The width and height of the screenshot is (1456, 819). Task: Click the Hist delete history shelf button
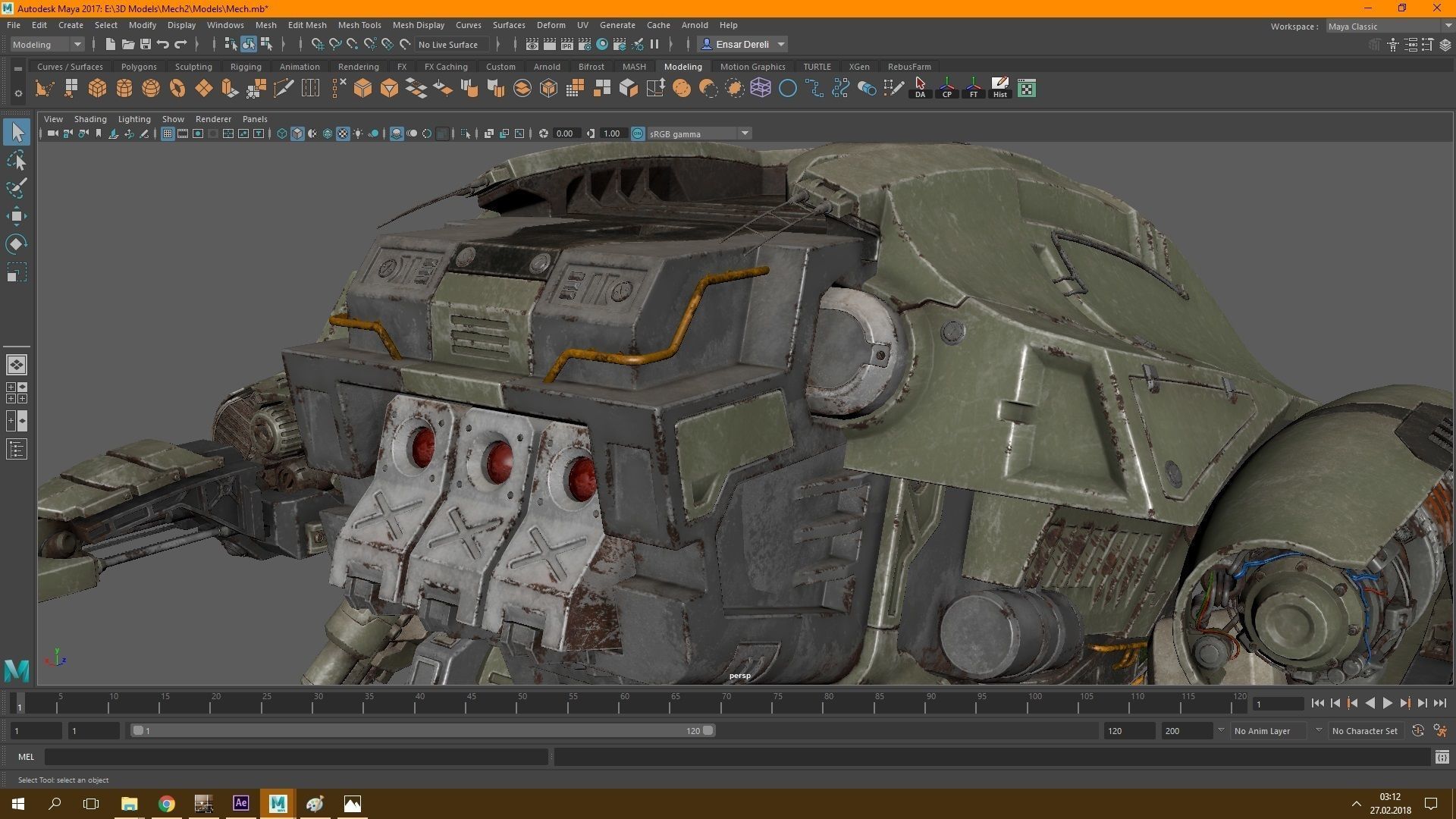pos(1000,89)
